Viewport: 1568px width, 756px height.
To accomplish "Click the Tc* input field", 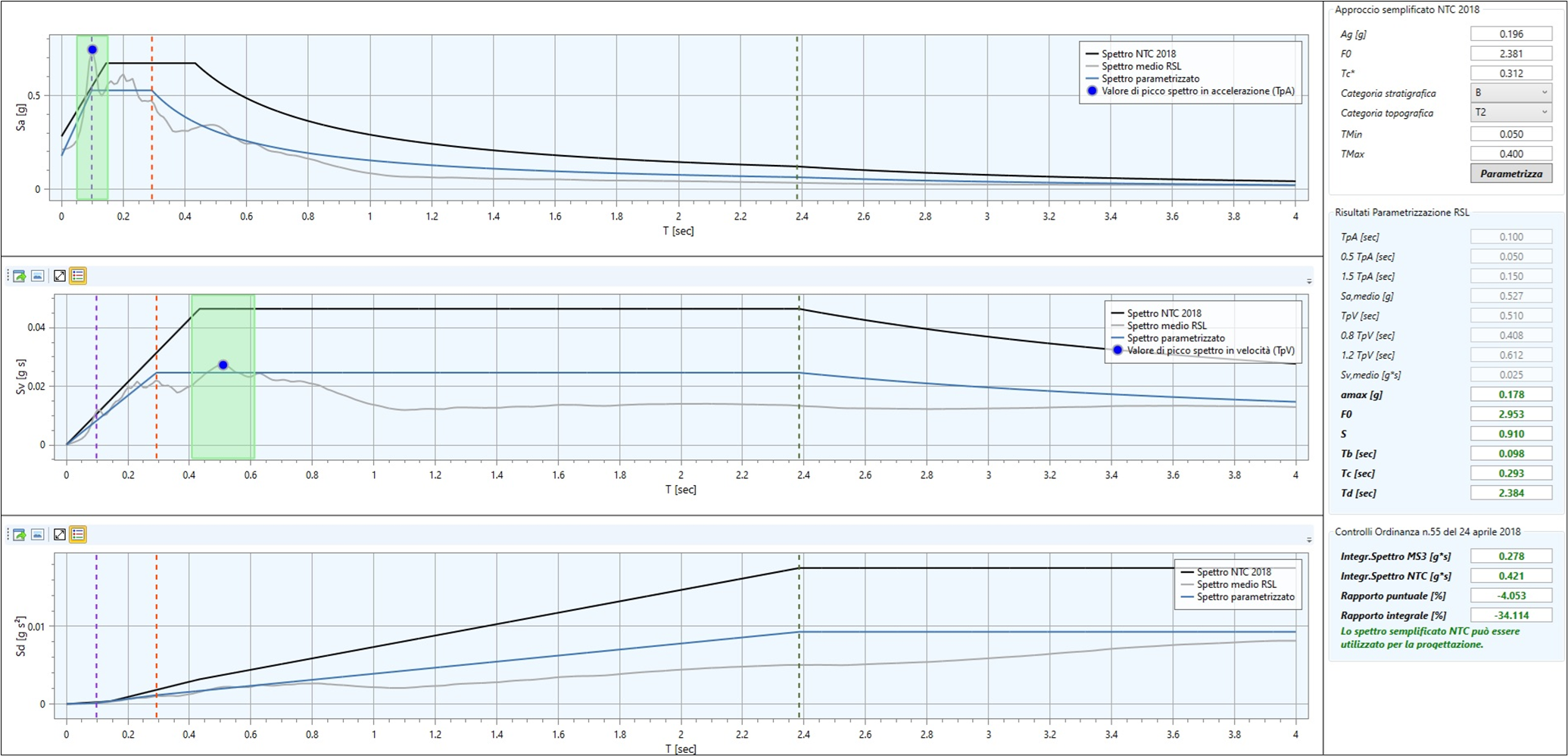I will tap(1511, 73).
